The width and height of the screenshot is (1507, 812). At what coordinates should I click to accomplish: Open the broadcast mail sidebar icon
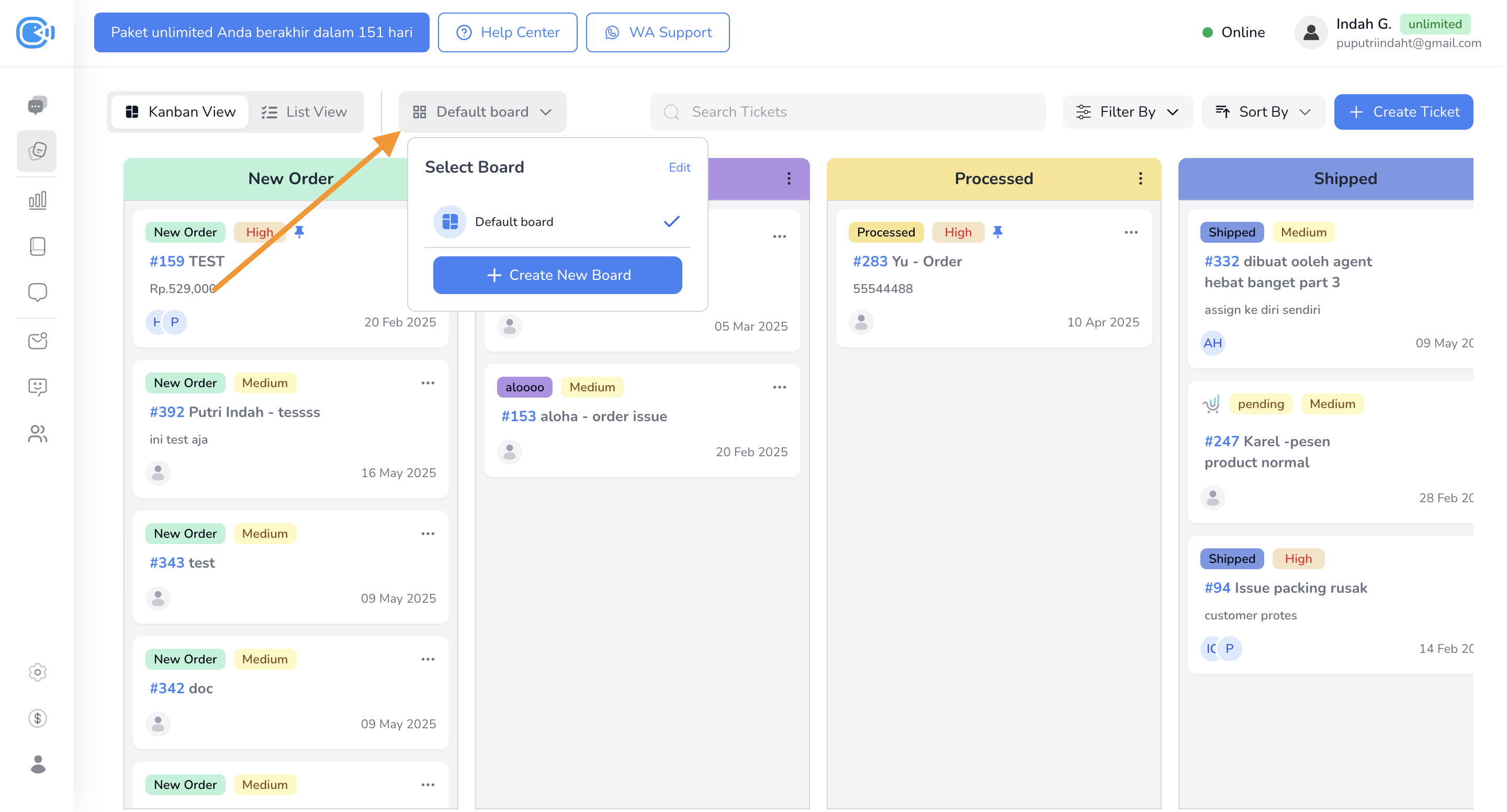[37, 341]
